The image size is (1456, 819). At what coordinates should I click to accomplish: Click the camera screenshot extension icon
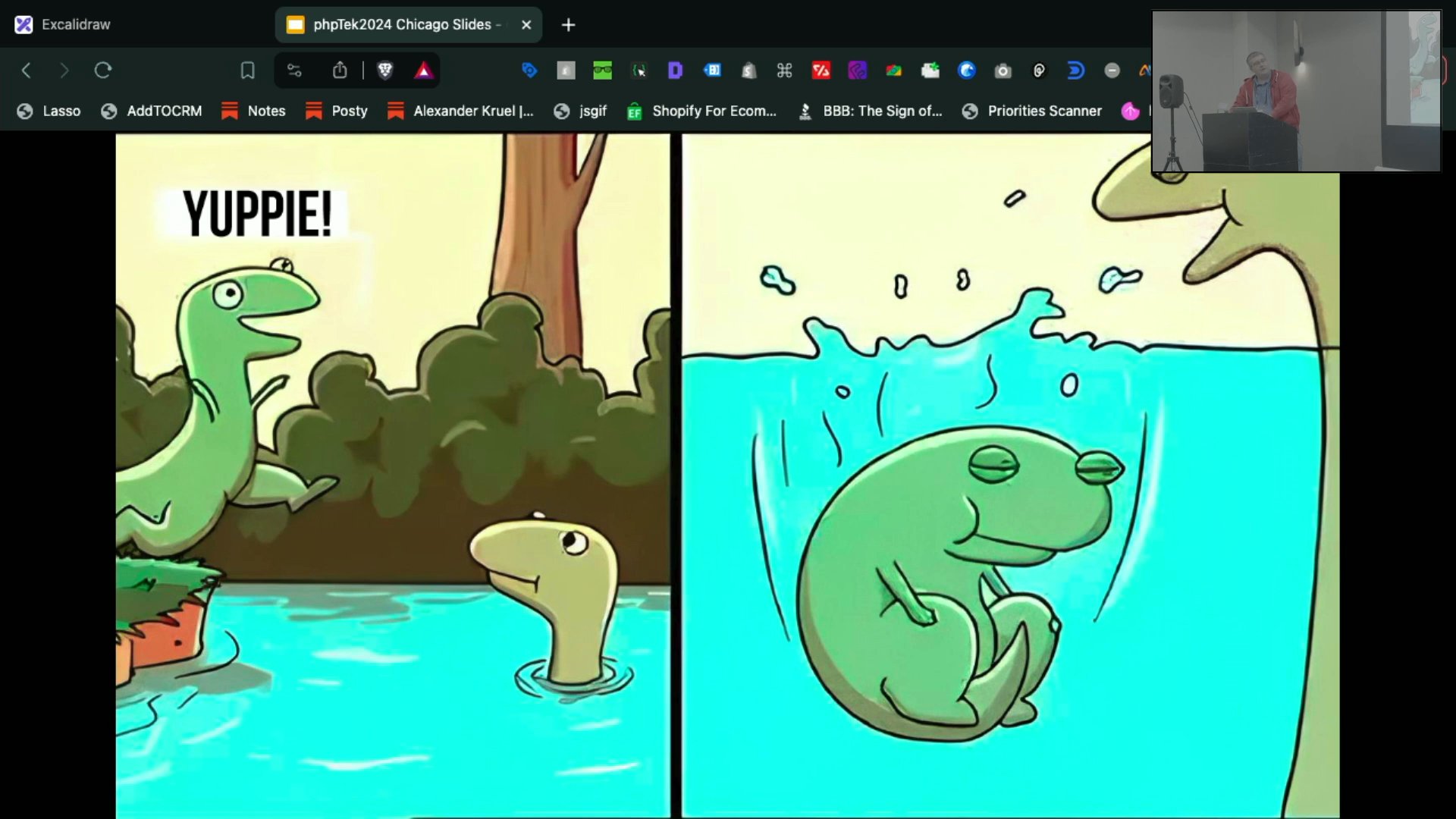click(1003, 71)
